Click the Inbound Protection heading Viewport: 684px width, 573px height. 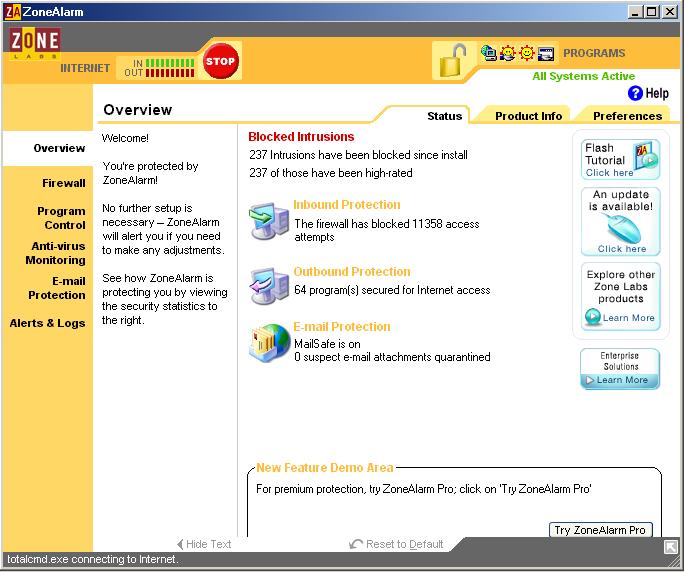(x=347, y=205)
